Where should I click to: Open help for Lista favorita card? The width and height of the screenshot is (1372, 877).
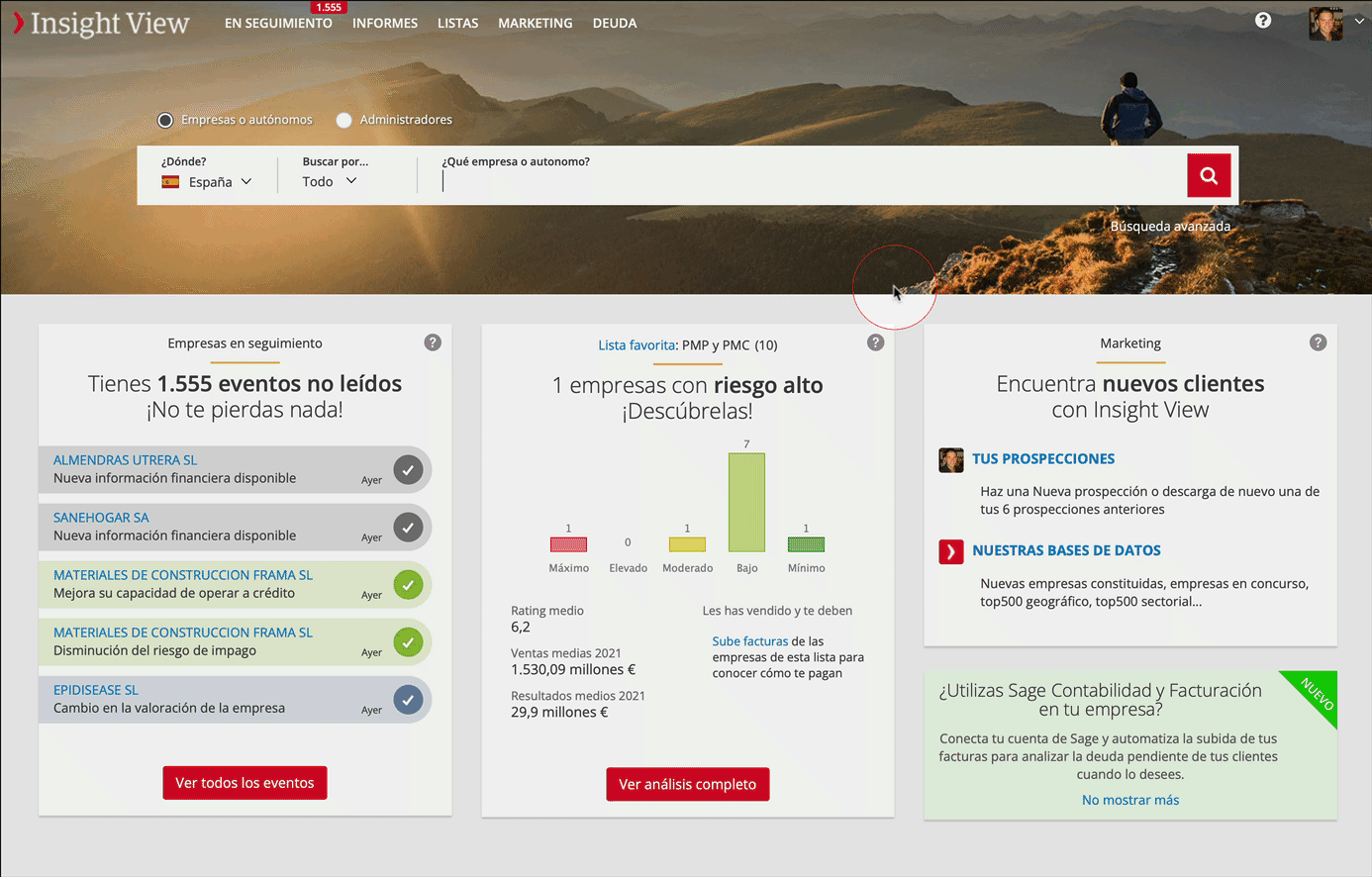(875, 342)
